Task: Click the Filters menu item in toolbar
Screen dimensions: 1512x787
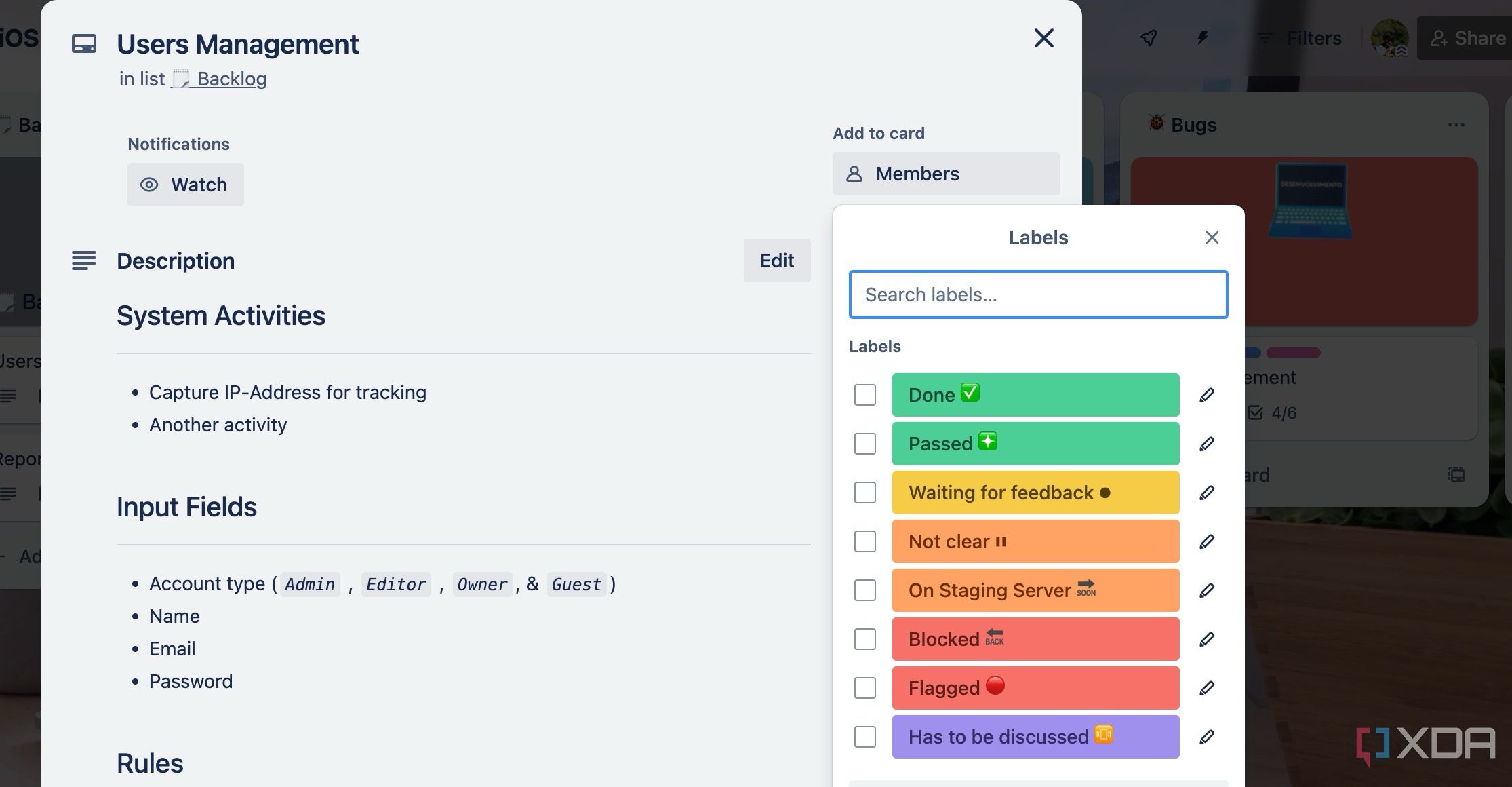Action: pos(1300,38)
